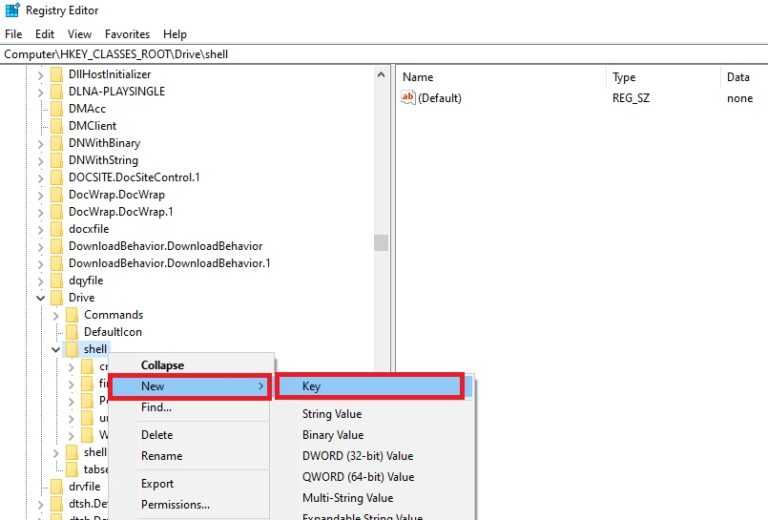Open the Edit menu
Viewport: 768px width, 520px height.
43,34
